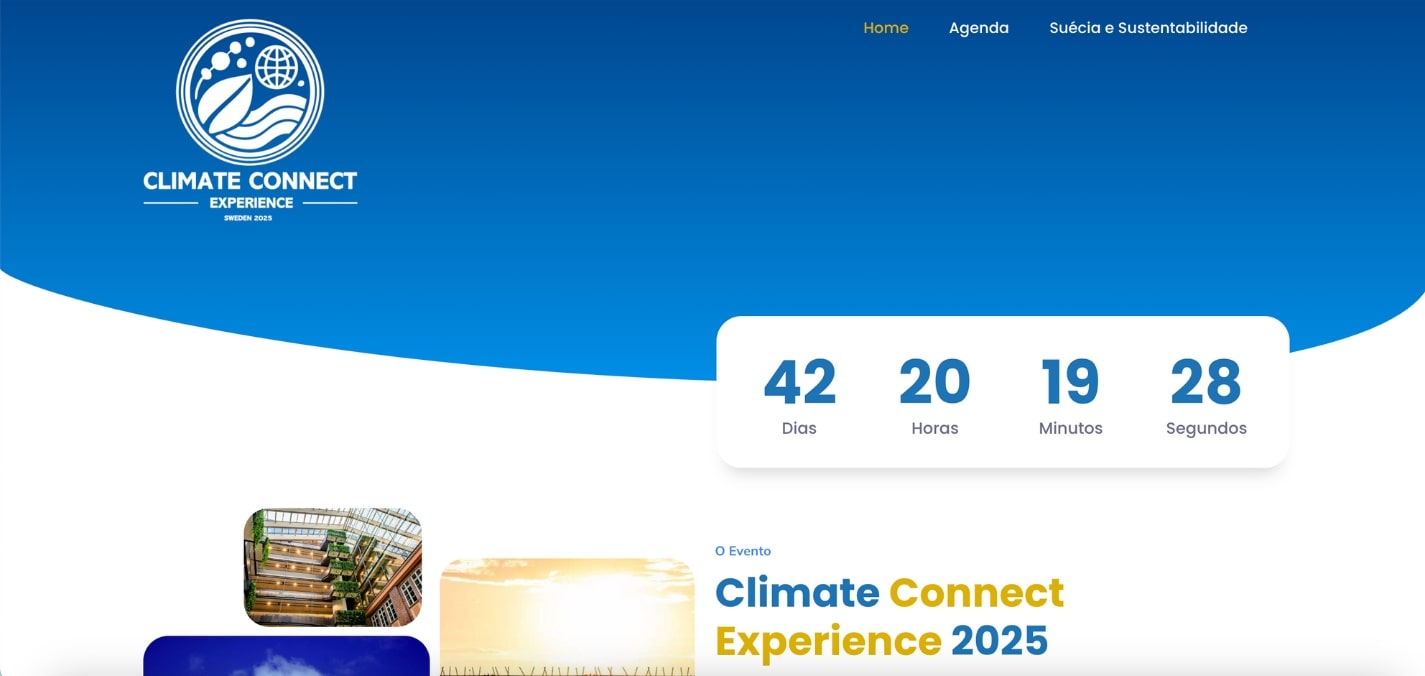This screenshot has height=676, width=1425.
Task: Open the bright sunset sky photo
Action: [567, 616]
